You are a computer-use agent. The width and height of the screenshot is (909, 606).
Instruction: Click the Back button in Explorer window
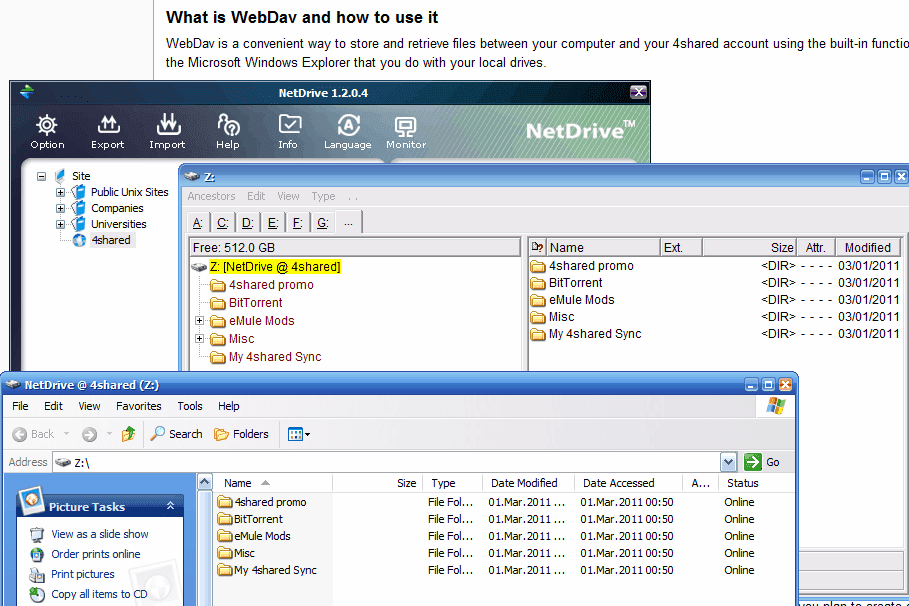(x=34, y=434)
